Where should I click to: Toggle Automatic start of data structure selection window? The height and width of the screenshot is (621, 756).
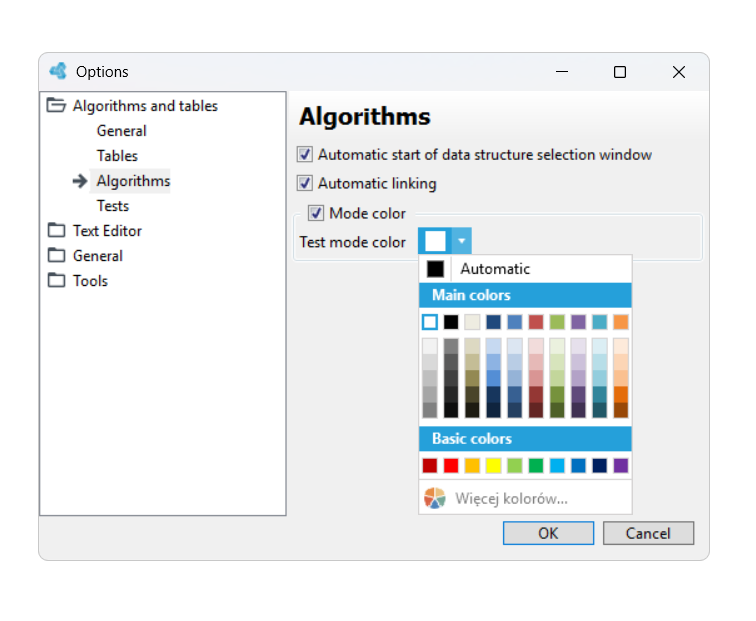point(305,154)
